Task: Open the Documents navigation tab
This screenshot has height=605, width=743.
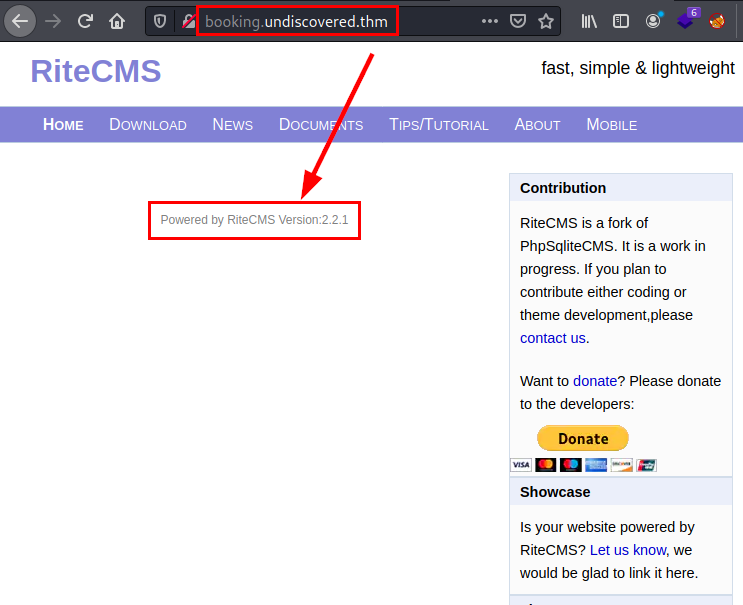Action: [321, 125]
